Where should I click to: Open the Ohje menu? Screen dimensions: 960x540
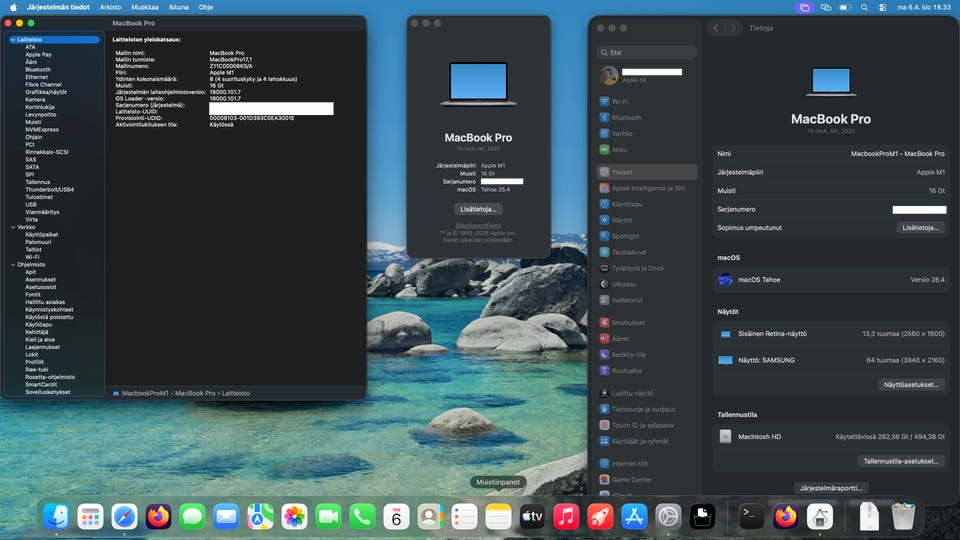pos(206,7)
